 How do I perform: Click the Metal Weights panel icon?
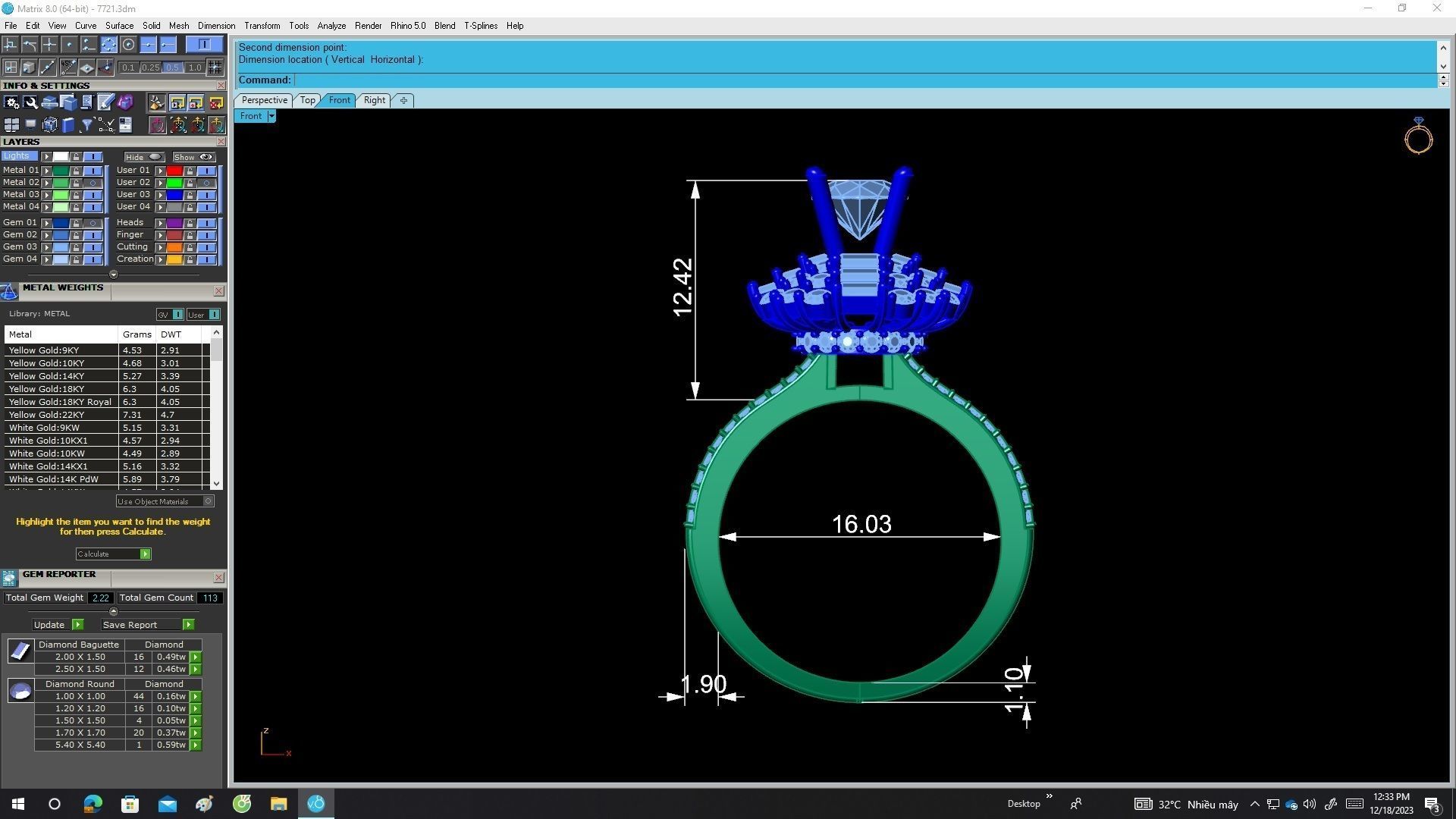click(x=9, y=292)
